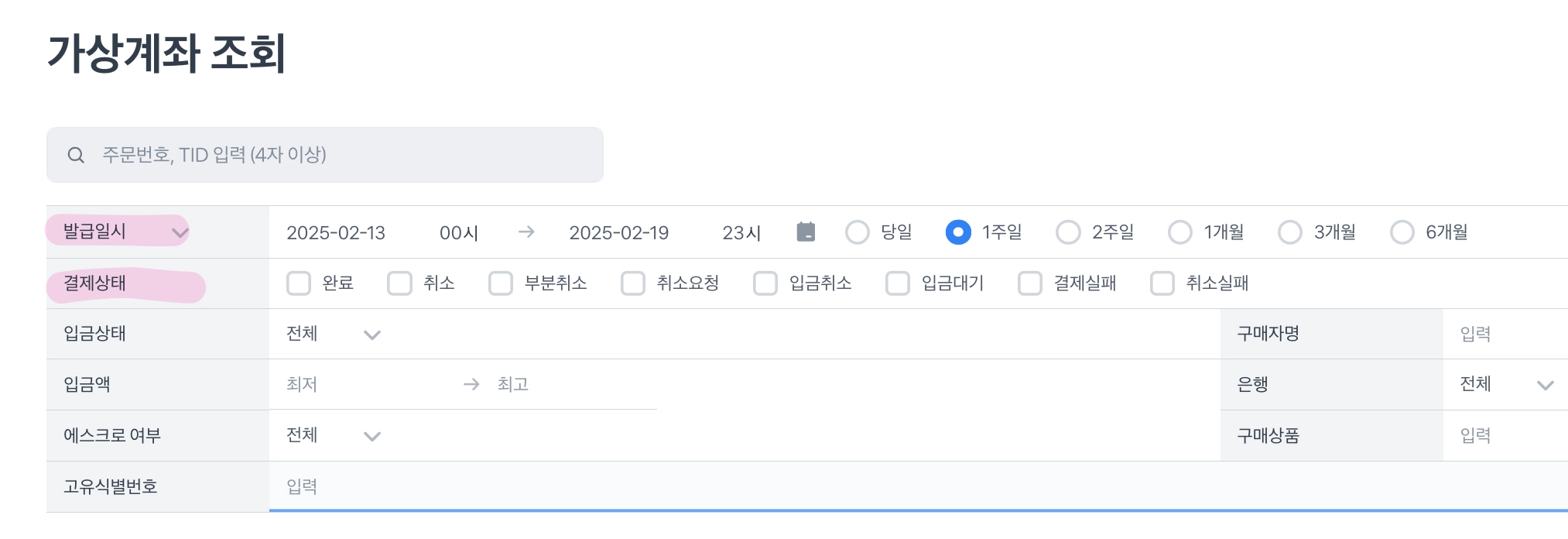Click the 주문번호, TID search field
The image size is (1568, 539).
point(341,155)
